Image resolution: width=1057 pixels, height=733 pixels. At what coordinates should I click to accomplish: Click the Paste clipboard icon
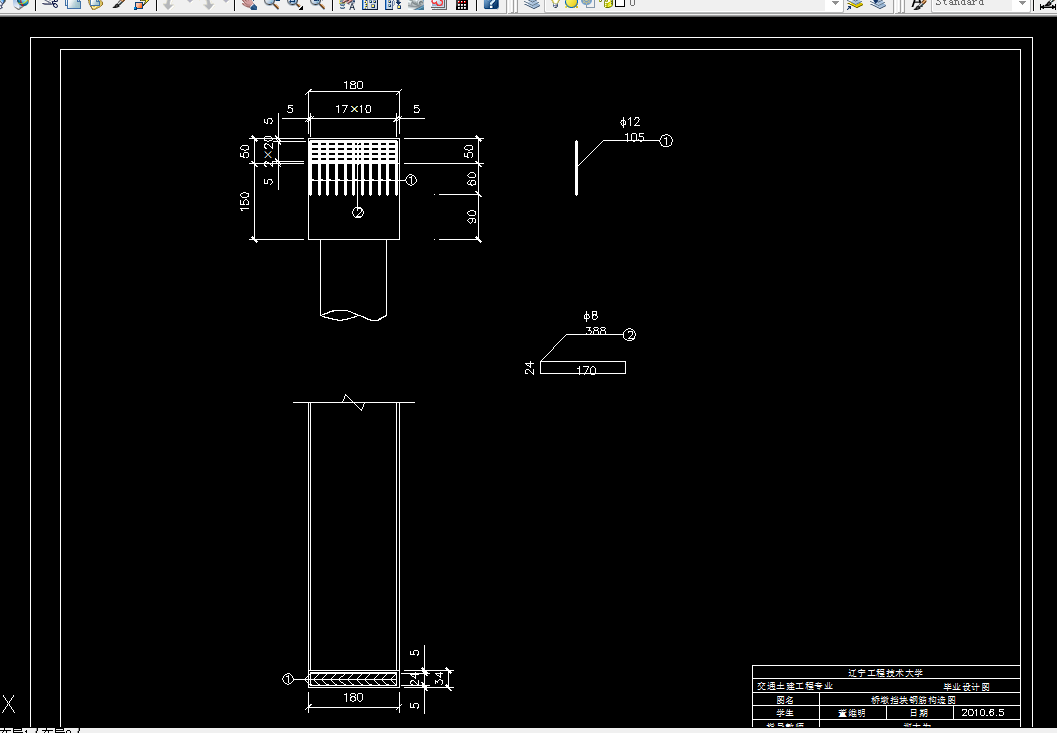(x=96, y=4)
